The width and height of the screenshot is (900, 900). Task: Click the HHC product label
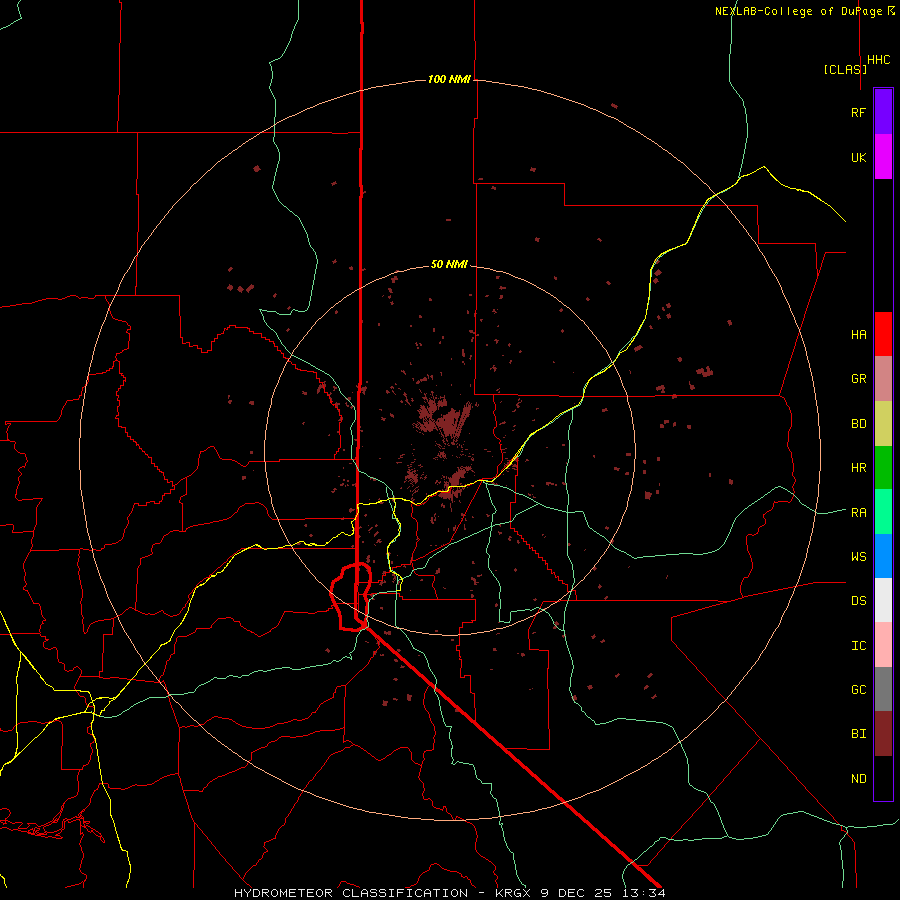pyautogui.click(x=879, y=60)
